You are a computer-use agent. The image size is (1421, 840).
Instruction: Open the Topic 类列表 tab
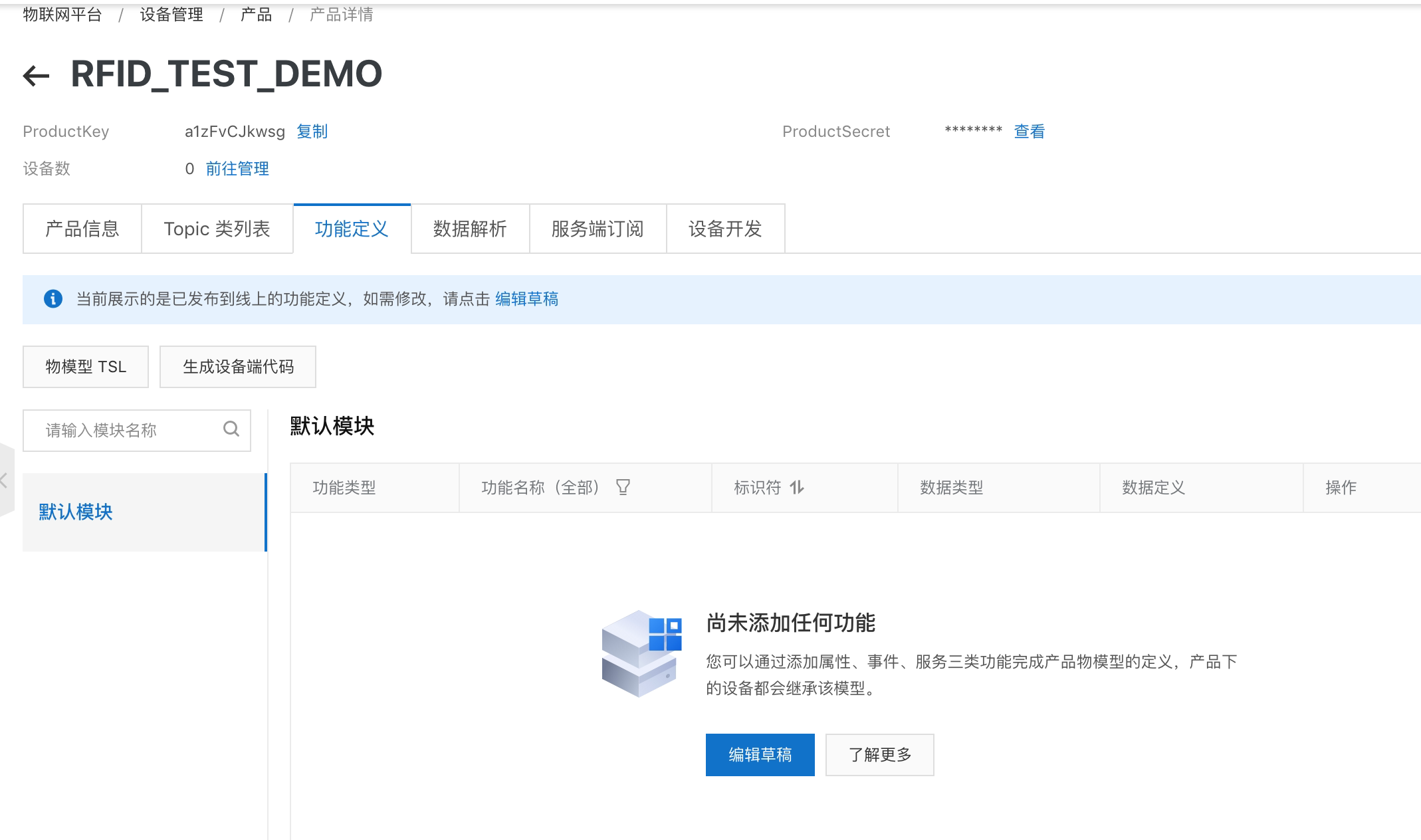(217, 229)
